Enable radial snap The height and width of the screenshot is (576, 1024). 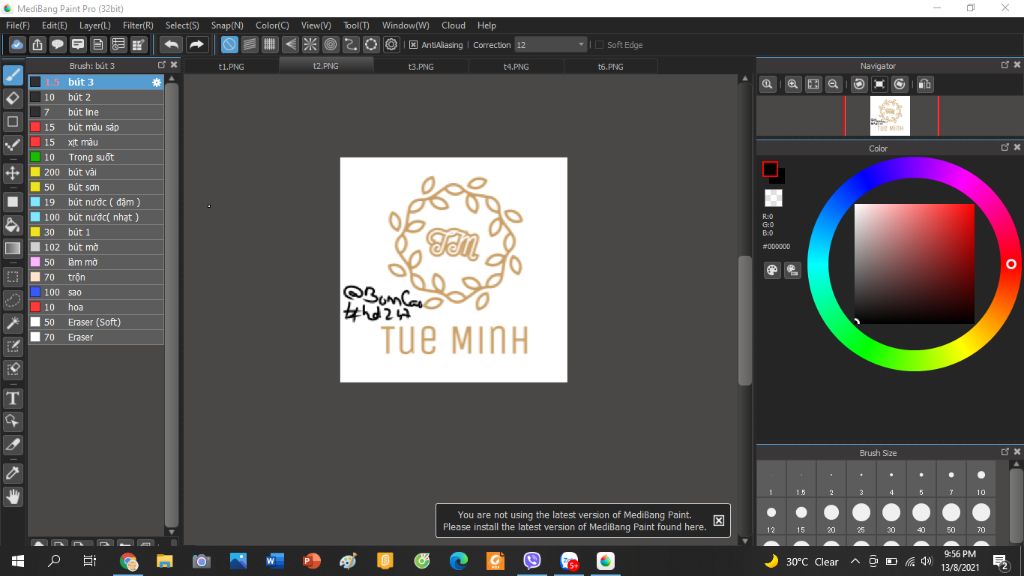tap(310, 44)
